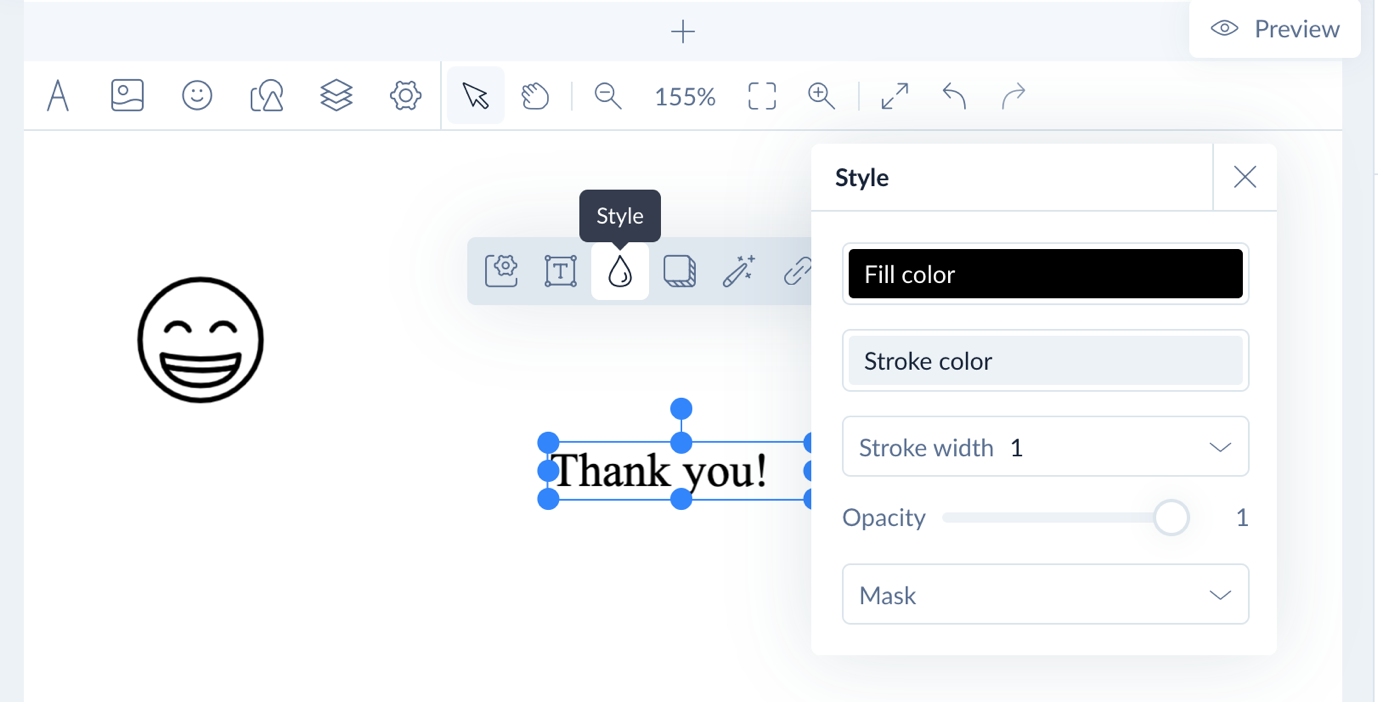Select the "Thank you!" text element

point(660,471)
